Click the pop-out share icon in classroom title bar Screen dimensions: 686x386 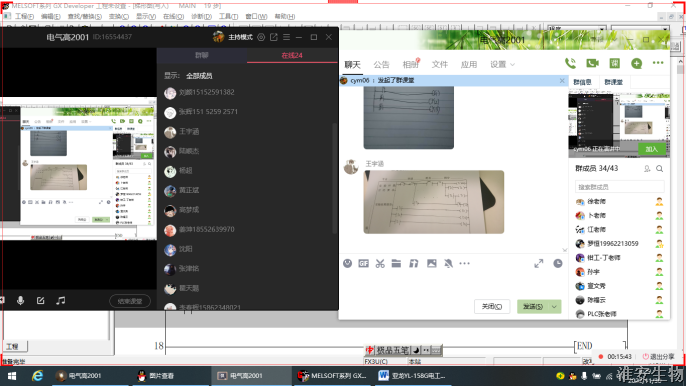pos(274,37)
